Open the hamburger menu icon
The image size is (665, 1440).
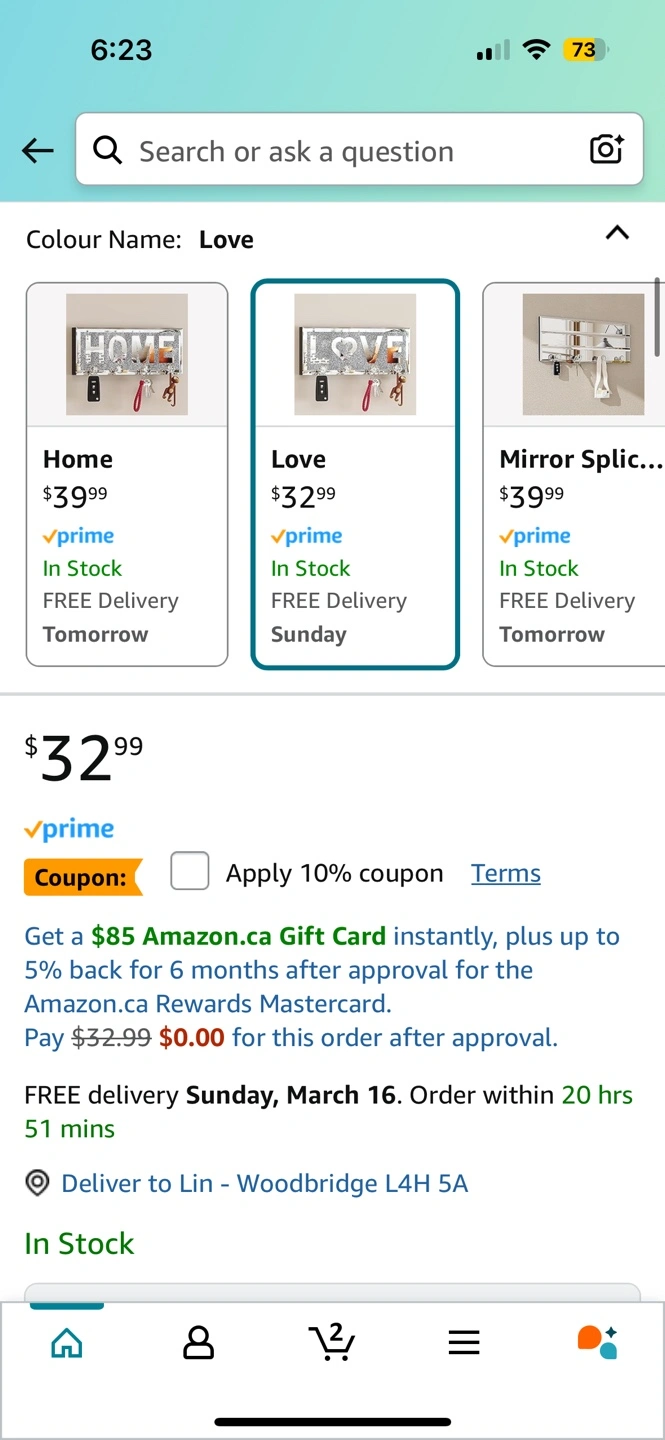pyautogui.click(x=464, y=1342)
